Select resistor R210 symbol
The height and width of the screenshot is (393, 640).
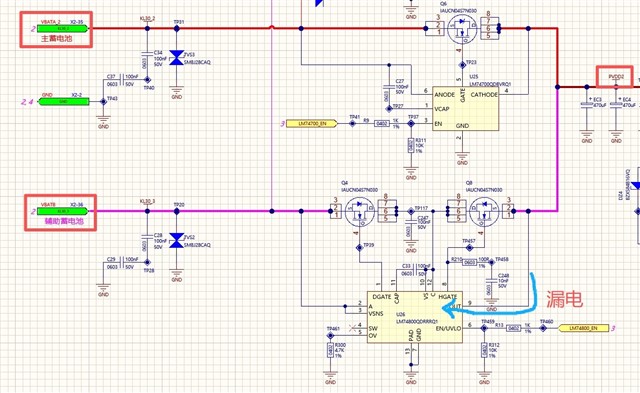point(469,262)
